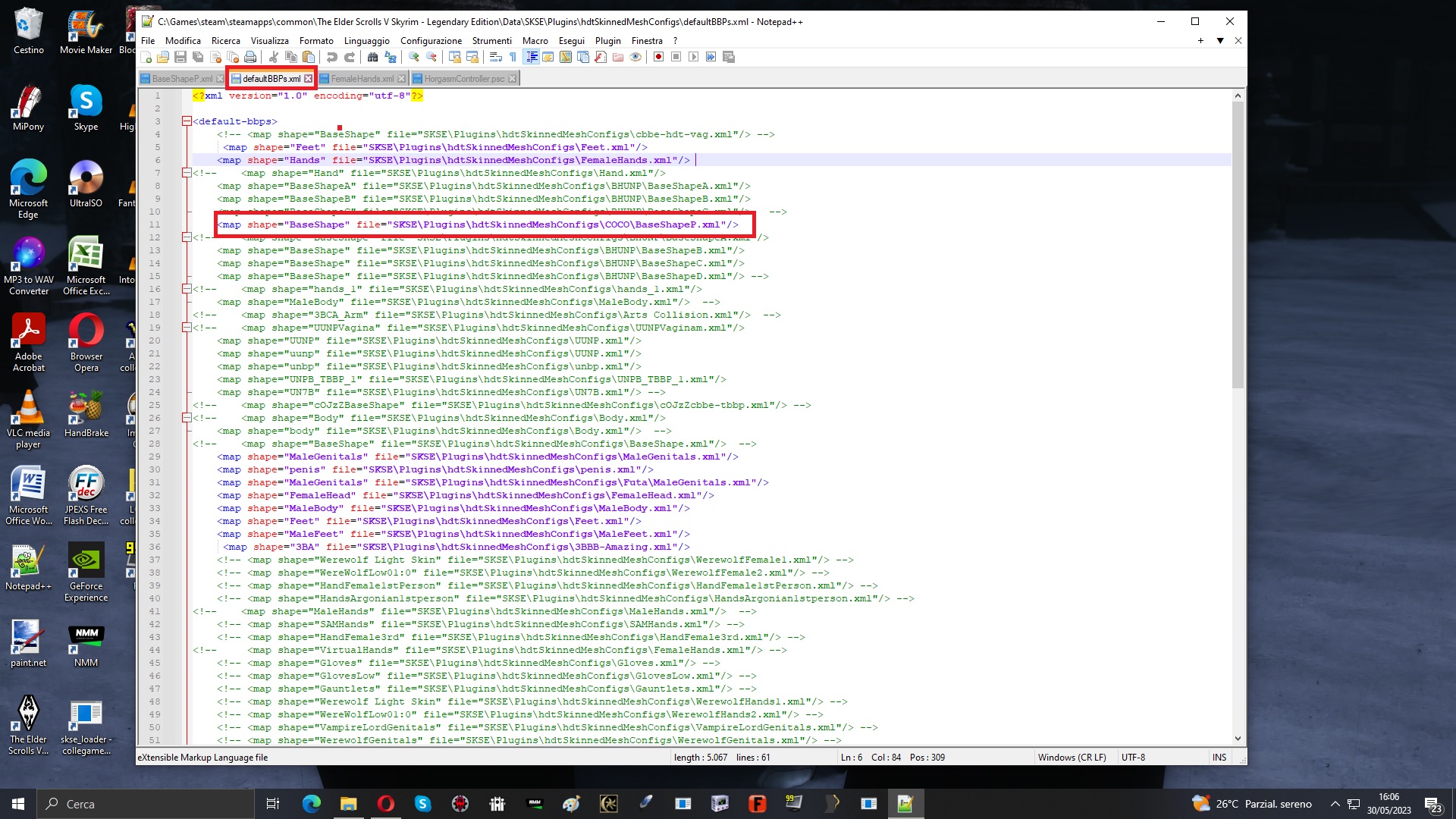Create a new document with the New icon
The width and height of the screenshot is (1456, 819).
146,57
